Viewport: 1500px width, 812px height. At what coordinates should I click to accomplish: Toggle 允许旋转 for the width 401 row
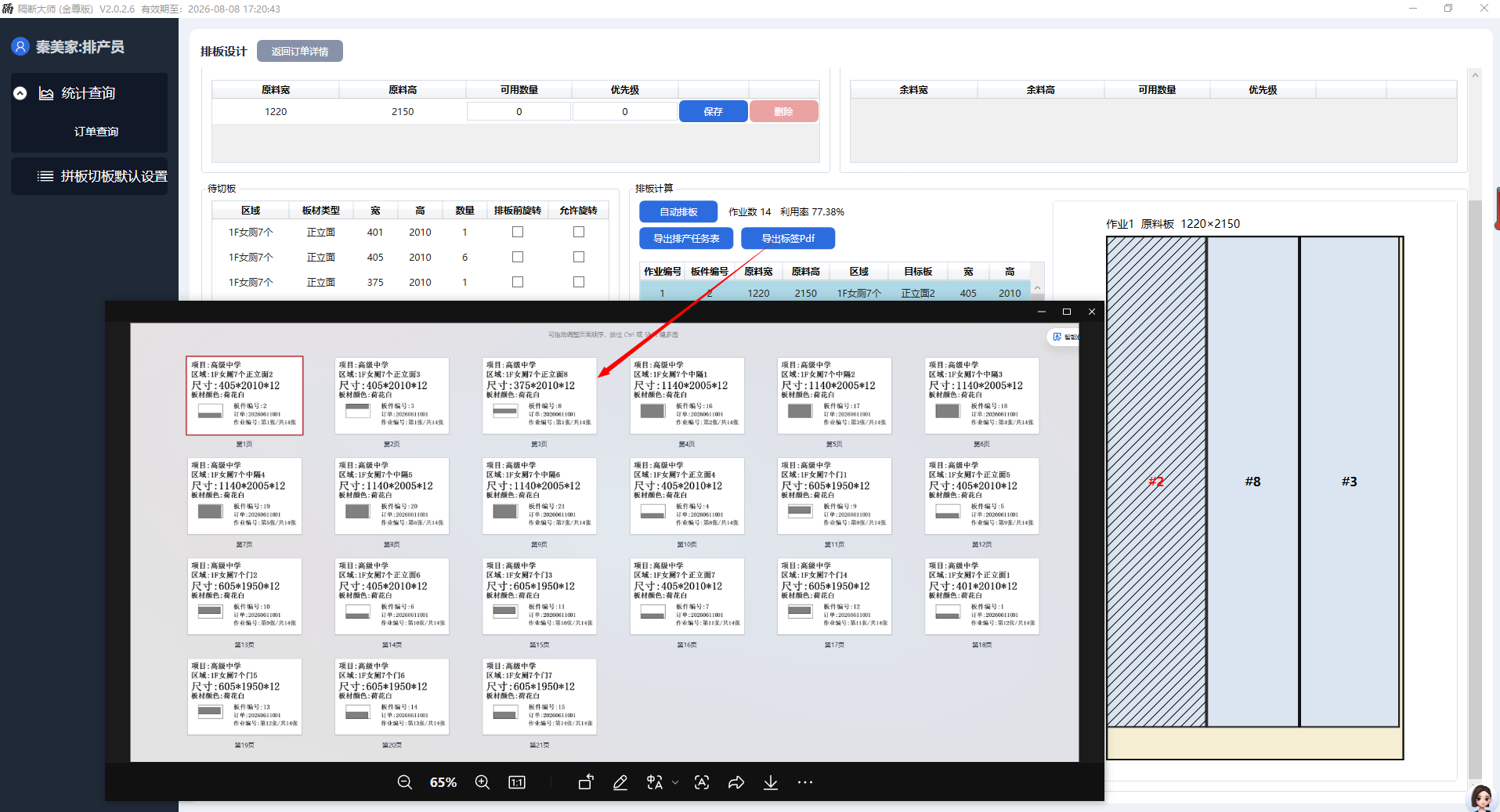pyautogui.click(x=579, y=232)
